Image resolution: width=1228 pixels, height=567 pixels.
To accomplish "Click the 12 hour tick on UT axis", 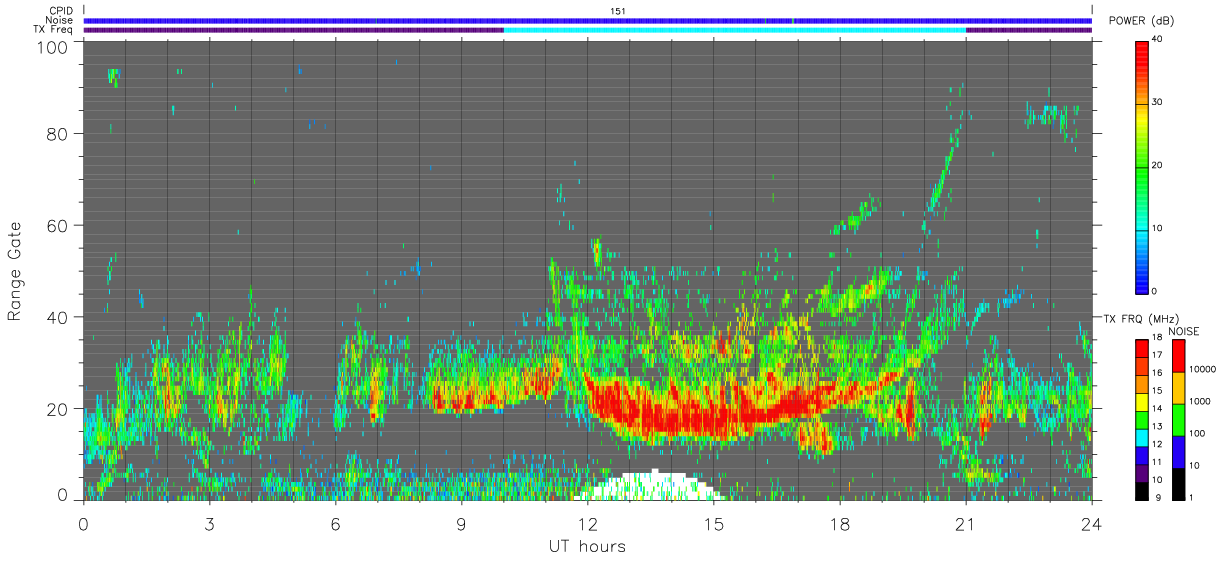I will point(587,523).
